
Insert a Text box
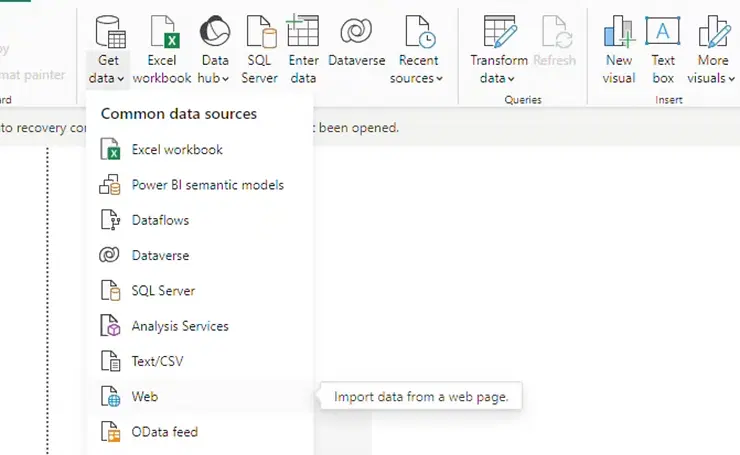[663, 33]
